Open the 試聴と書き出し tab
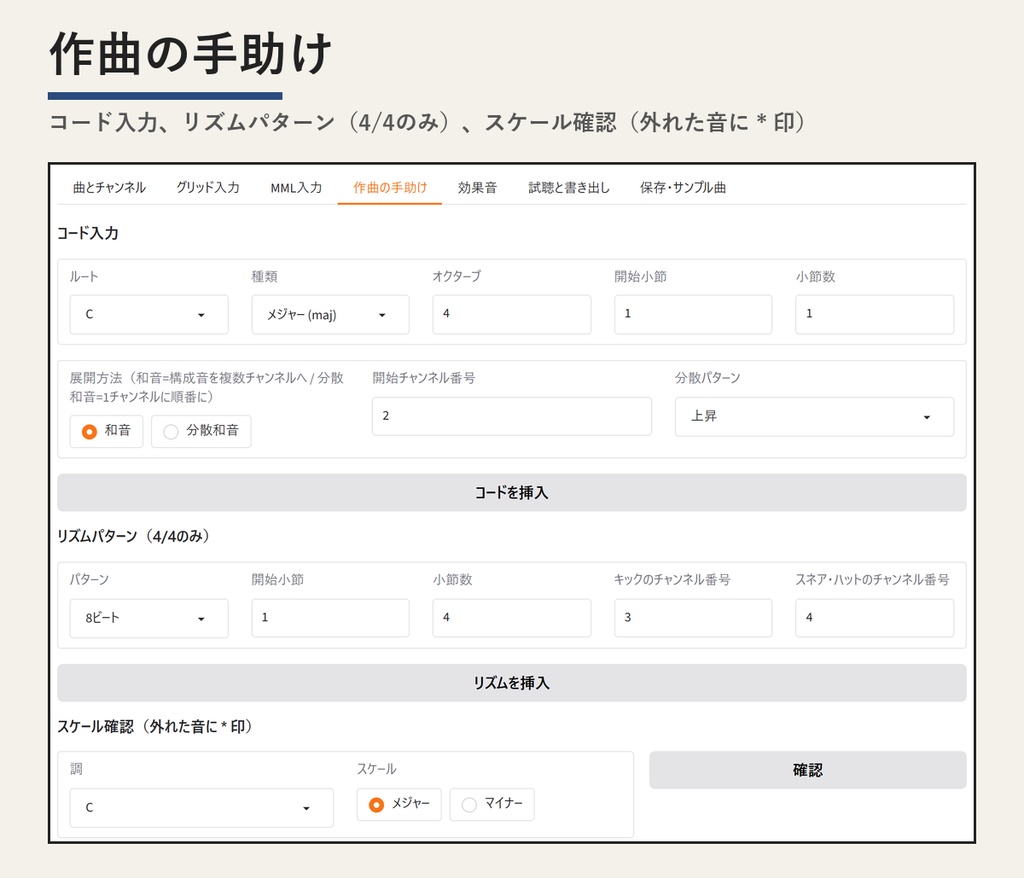This screenshot has height=878, width=1024. point(569,187)
